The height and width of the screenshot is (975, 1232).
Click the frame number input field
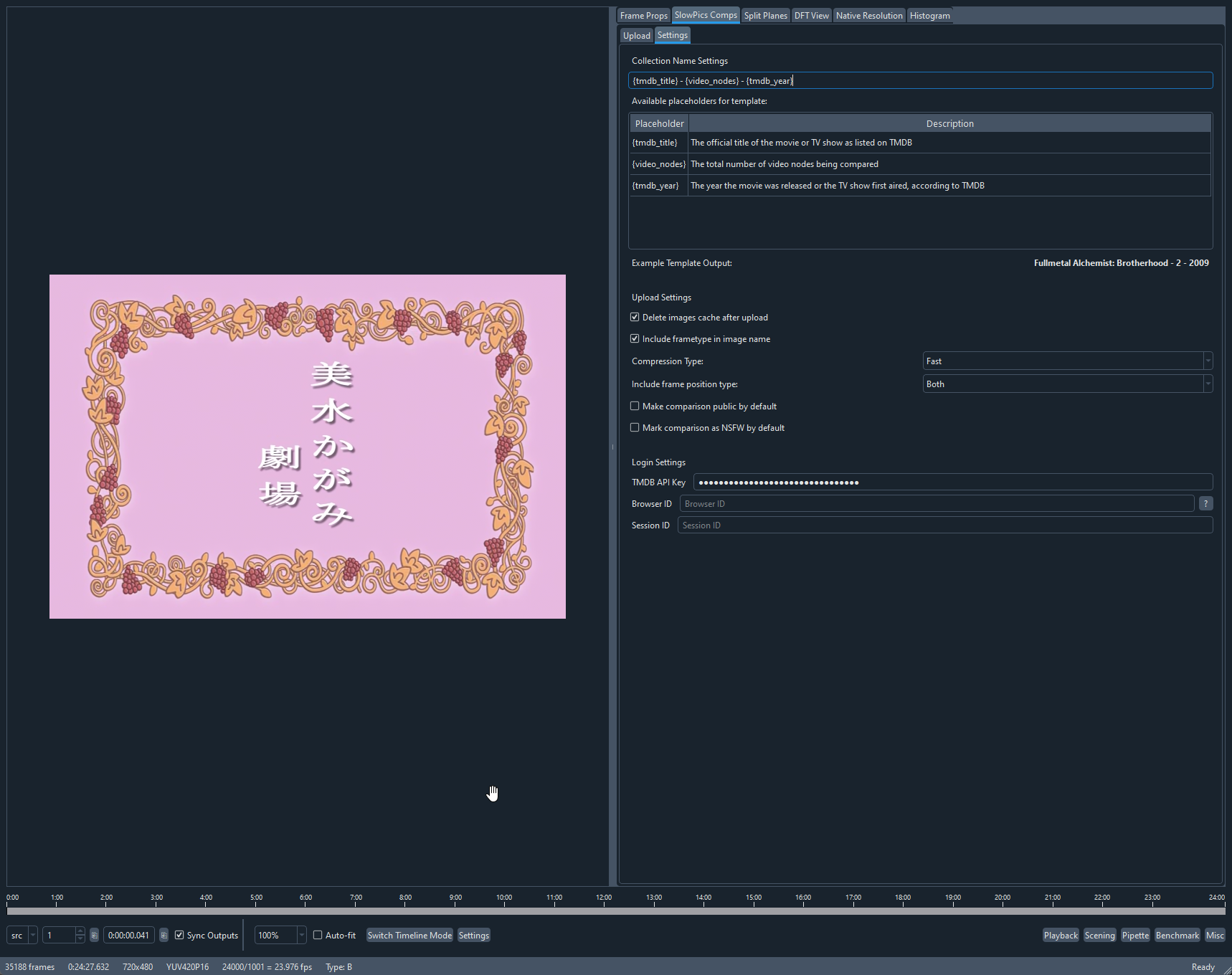pos(58,935)
